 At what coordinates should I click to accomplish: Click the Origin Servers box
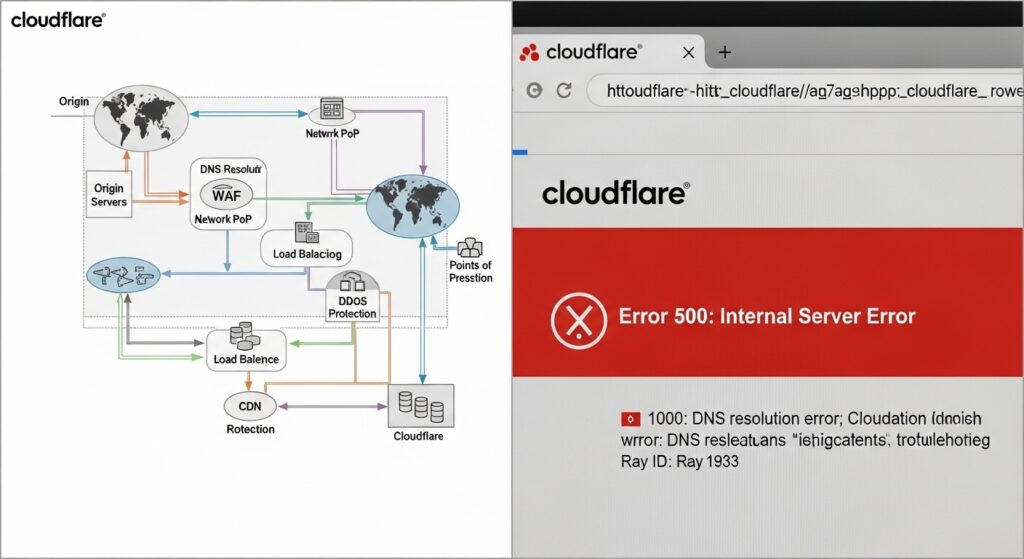click(x=109, y=195)
